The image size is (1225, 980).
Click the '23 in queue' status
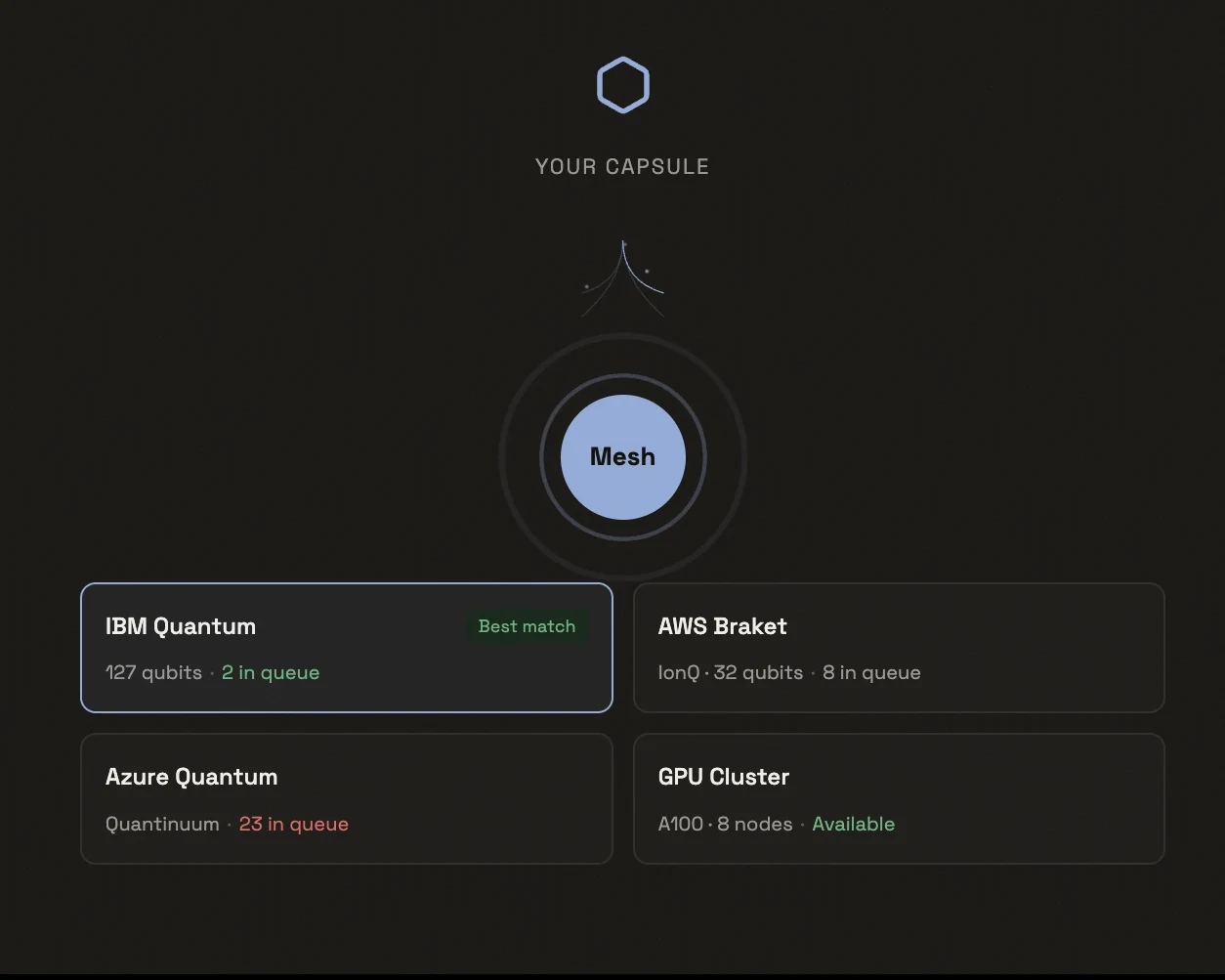294,824
